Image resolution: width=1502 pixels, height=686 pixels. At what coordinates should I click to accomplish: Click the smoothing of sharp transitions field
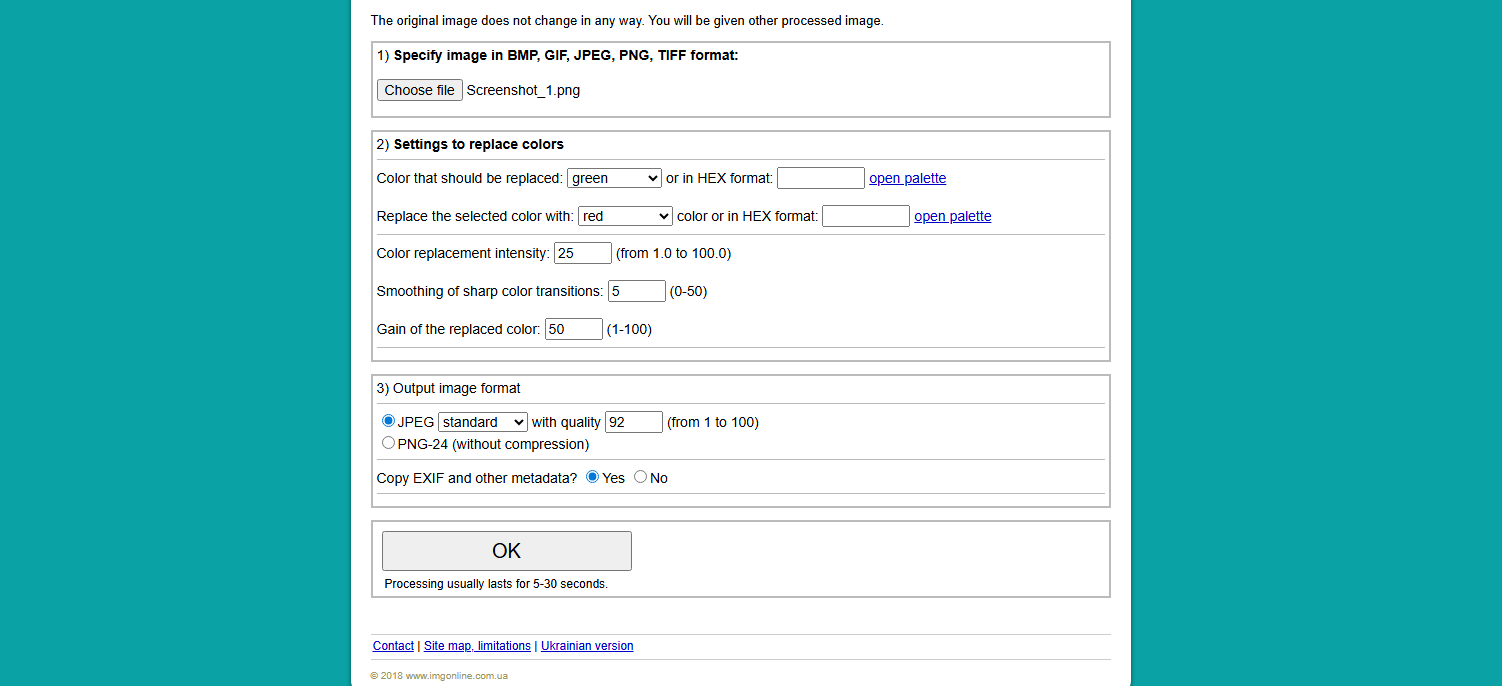pyautogui.click(x=637, y=290)
